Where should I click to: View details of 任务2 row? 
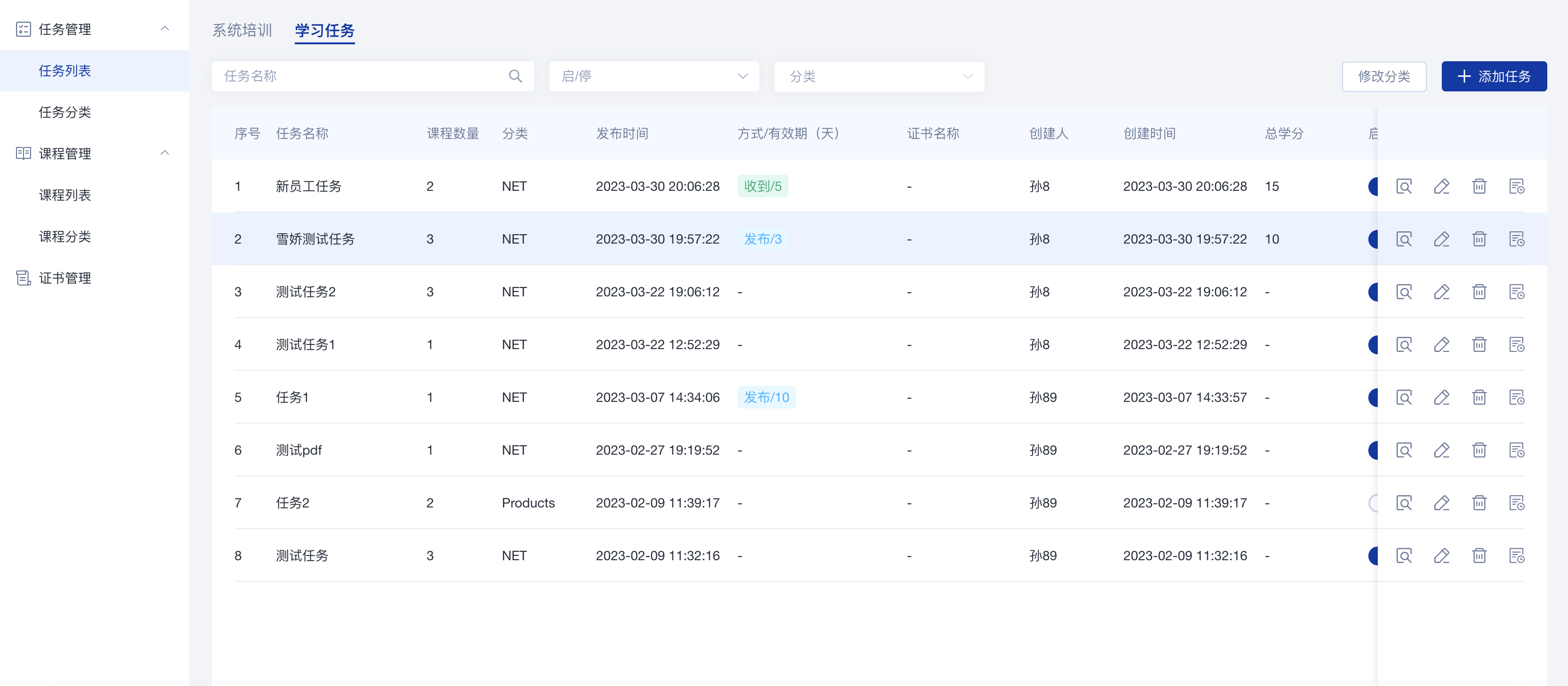pyautogui.click(x=1404, y=503)
